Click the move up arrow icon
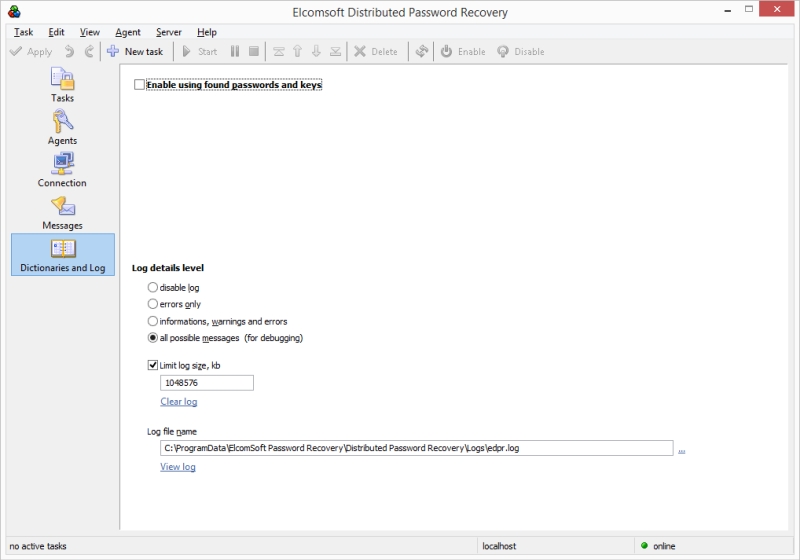Screen dimensions: 800x560 point(297,52)
